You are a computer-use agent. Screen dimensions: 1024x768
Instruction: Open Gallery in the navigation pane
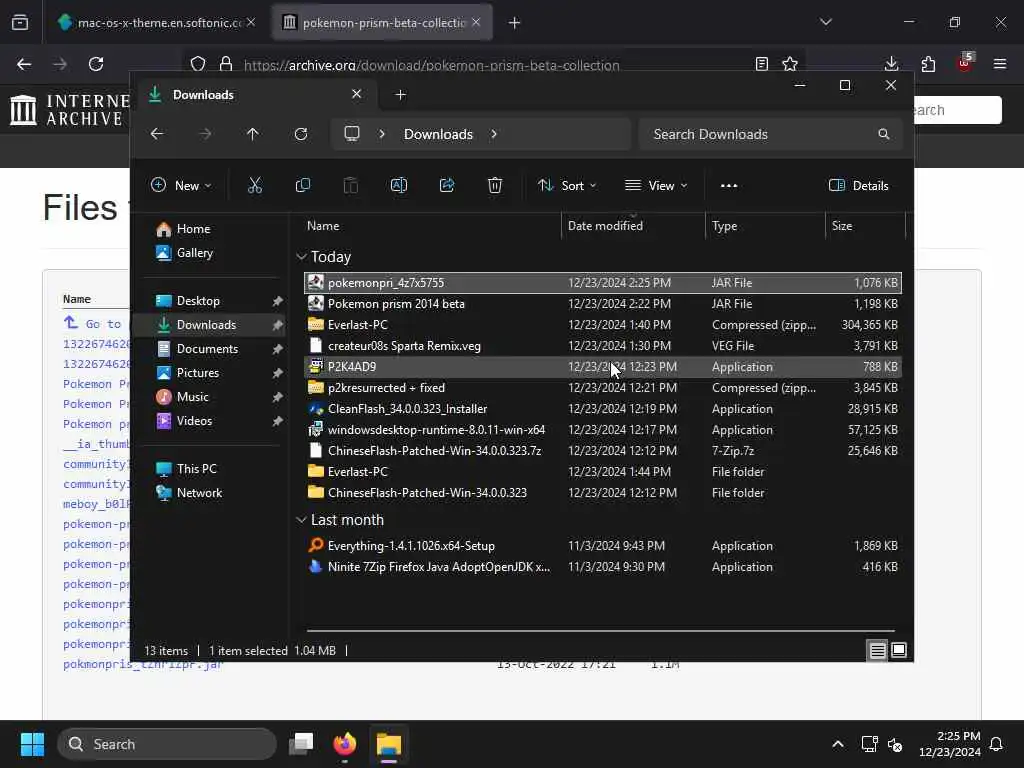[195, 253]
